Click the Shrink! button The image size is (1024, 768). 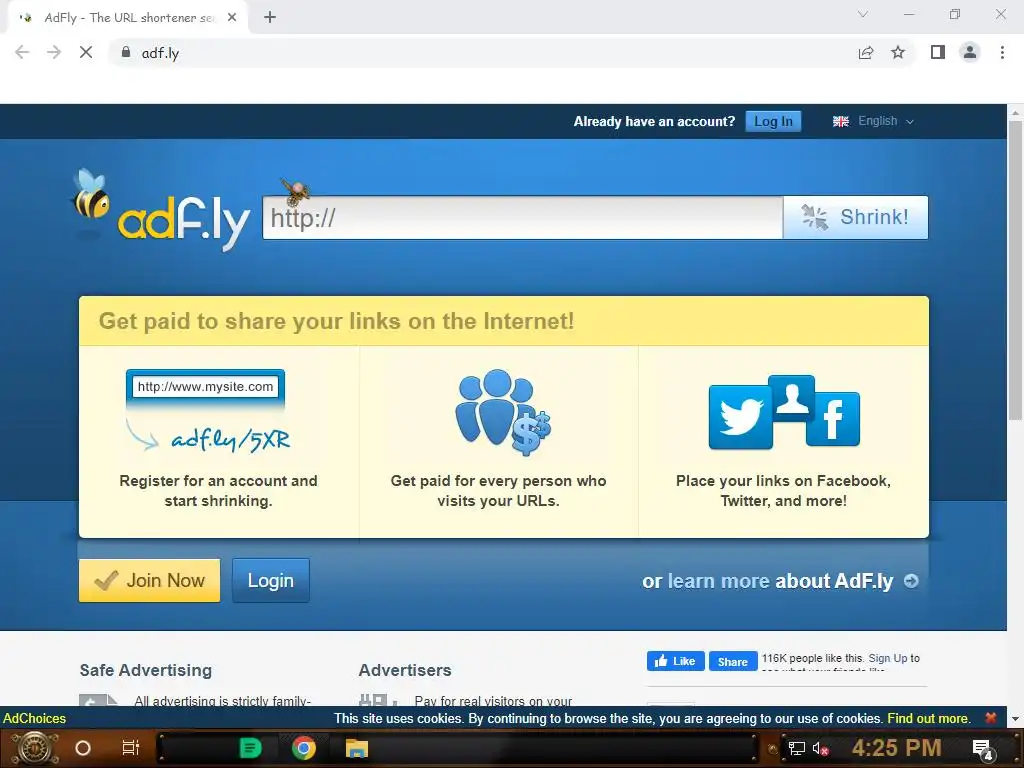pos(856,217)
